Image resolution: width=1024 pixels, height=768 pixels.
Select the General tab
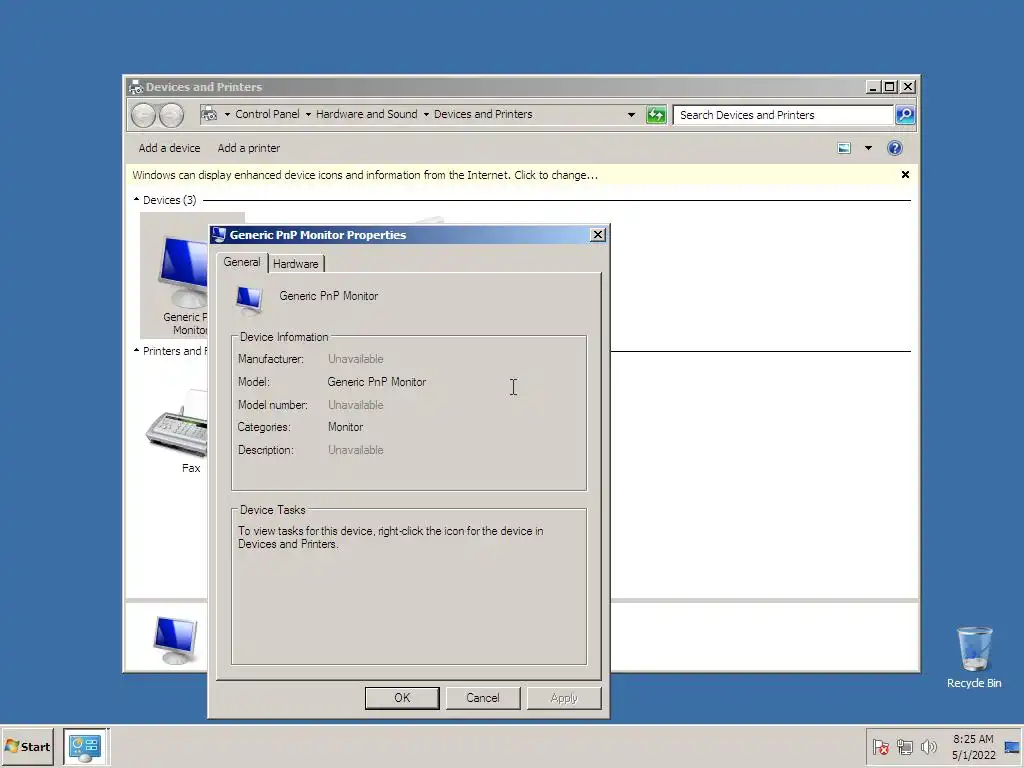[x=242, y=262]
